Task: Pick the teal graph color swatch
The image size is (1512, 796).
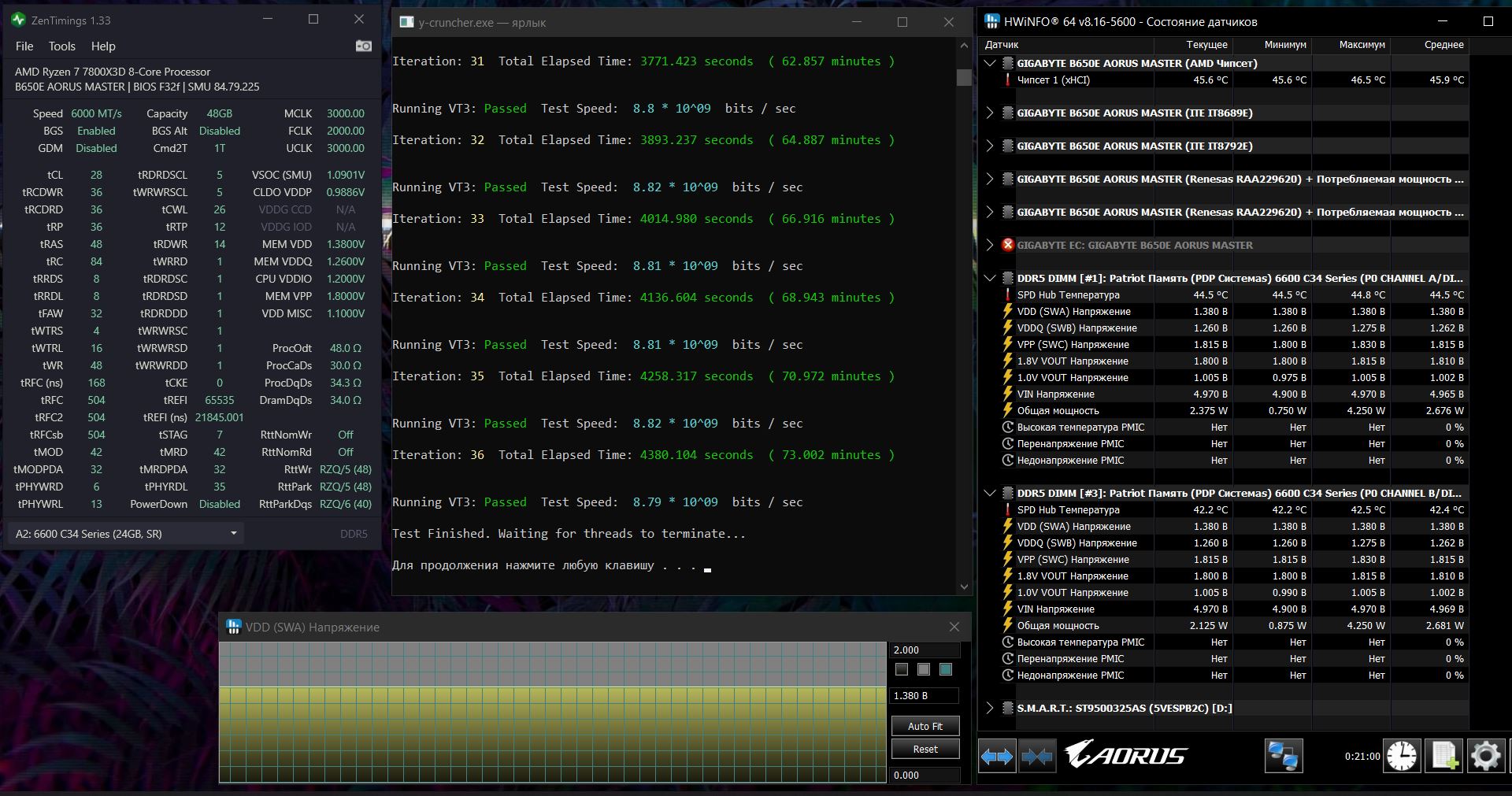Action: point(946,669)
